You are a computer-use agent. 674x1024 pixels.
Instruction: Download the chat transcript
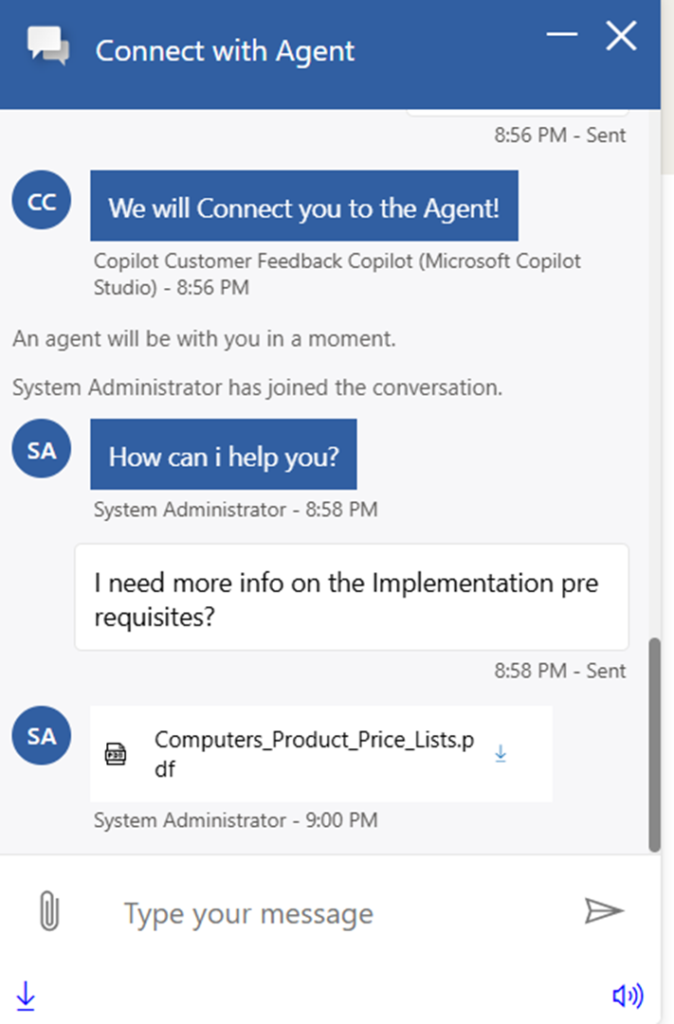pyautogui.click(x=26, y=995)
